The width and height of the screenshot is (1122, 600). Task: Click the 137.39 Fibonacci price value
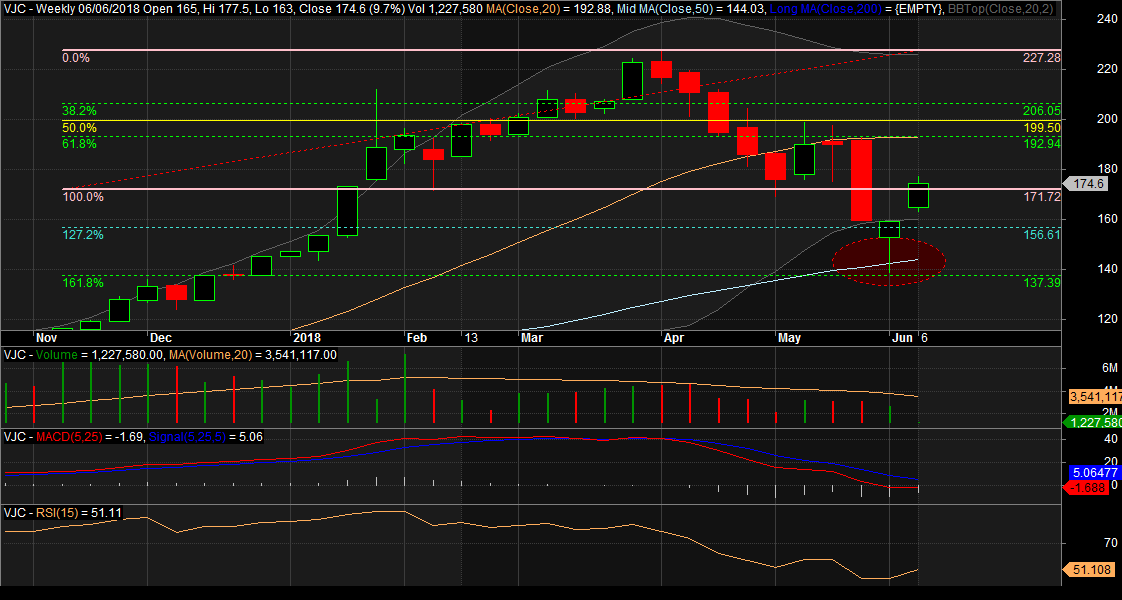[1041, 283]
